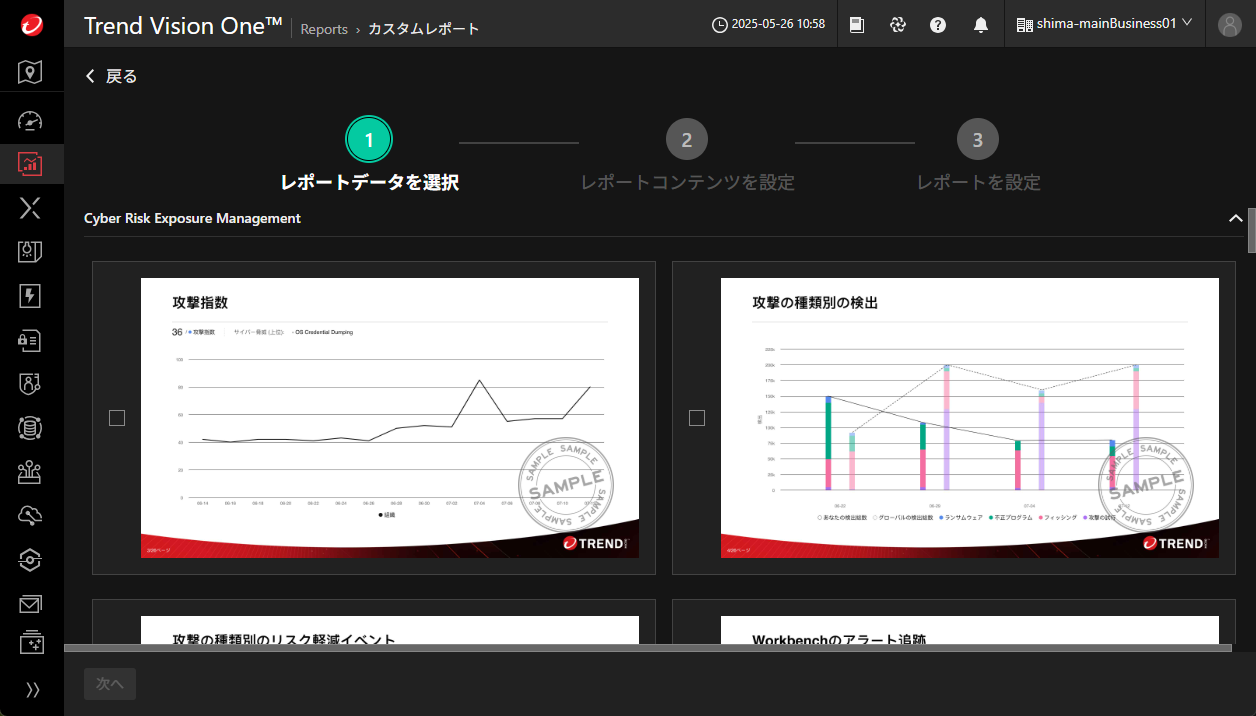Viewport: 1256px width, 716px height.
Task: Open the sidebar icon above the envelope icon
Action: [31, 560]
